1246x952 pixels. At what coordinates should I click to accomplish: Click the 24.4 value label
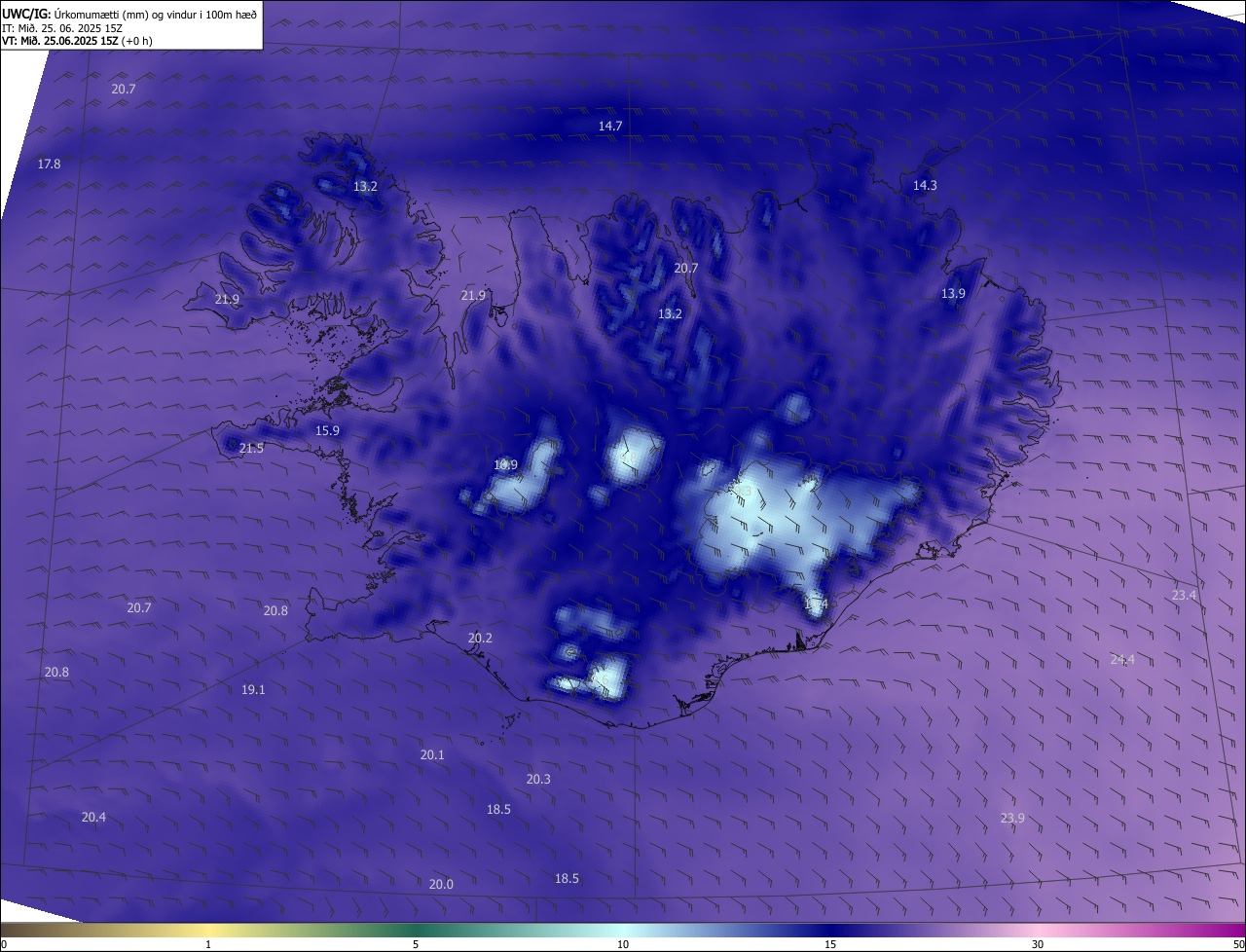[x=1122, y=659]
